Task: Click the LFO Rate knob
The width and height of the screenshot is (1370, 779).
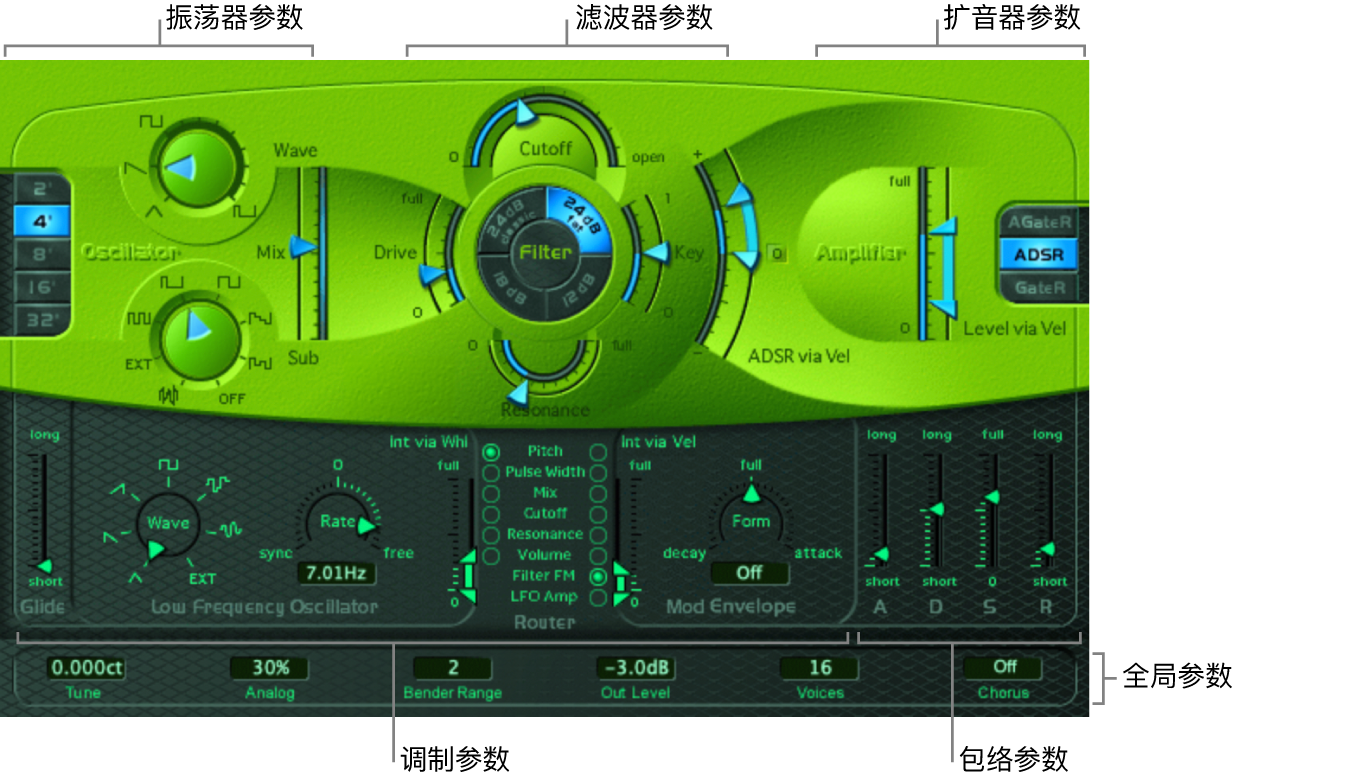Action: 338,522
